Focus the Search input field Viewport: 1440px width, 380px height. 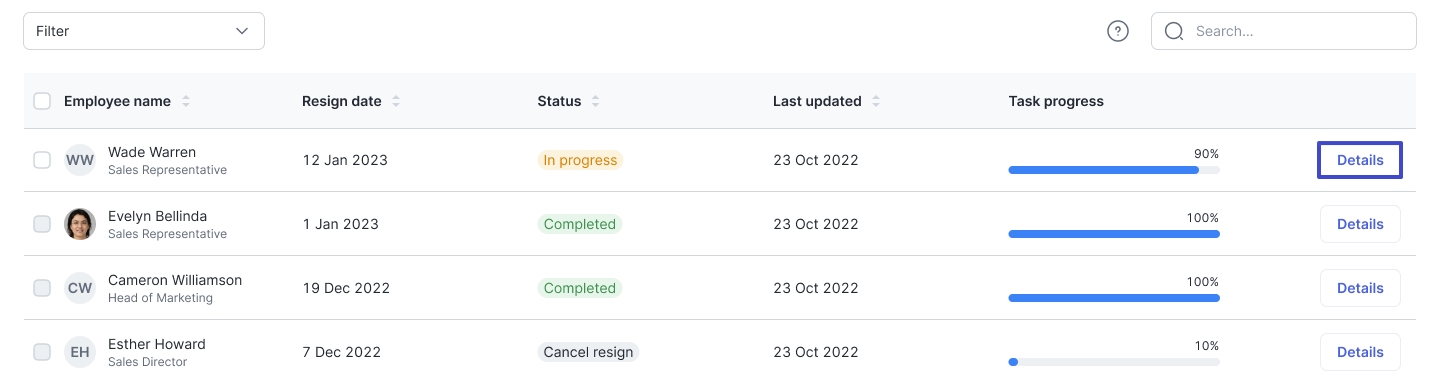[x=1284, y=31]
